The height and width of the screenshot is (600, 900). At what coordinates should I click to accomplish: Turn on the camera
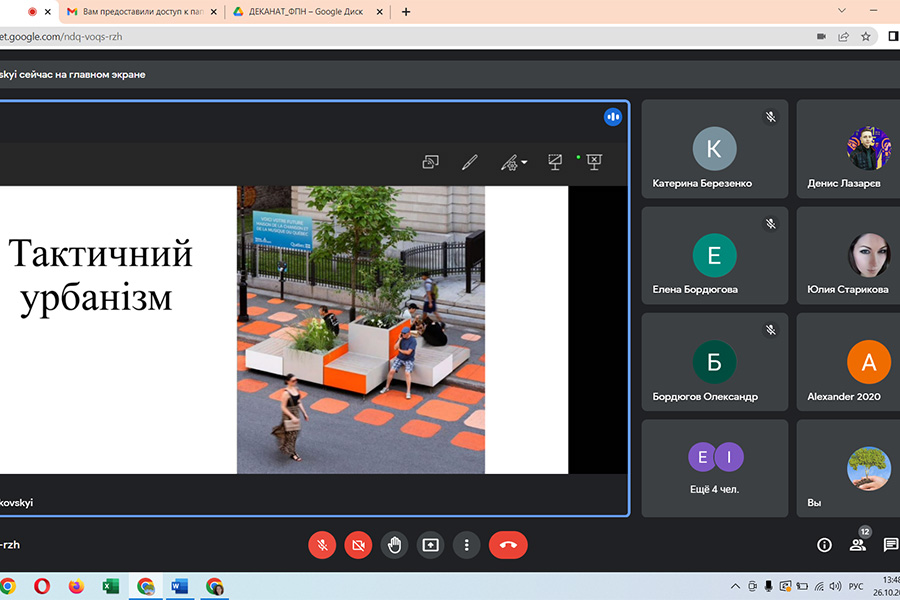coord(358,545)
